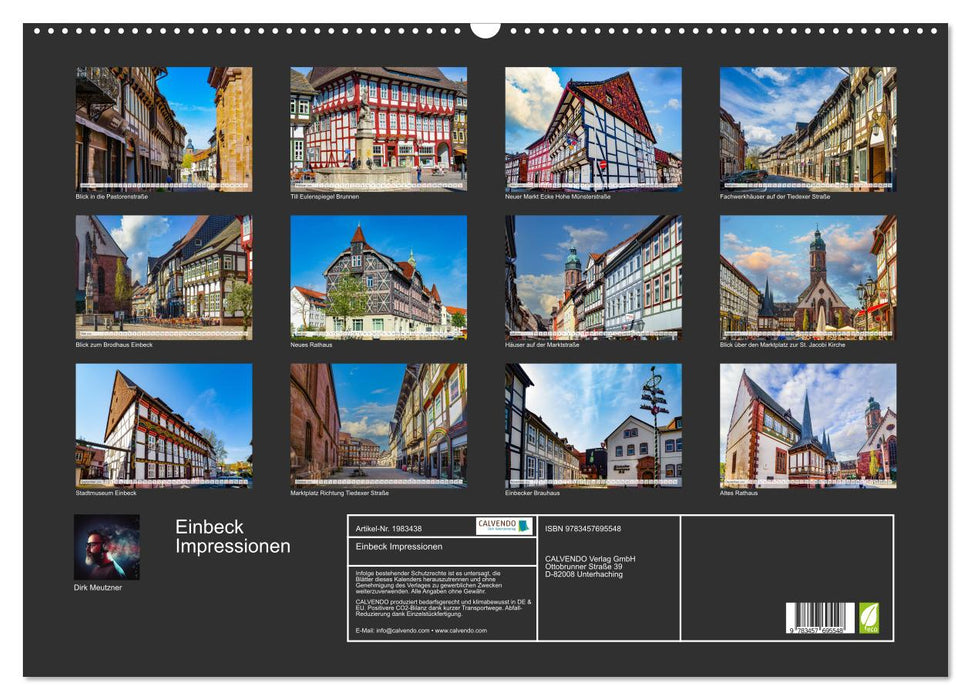The image size is (971, 700).
Task: Select the Einbecker Brauhaus caption
Action: (x=531, y=493)
